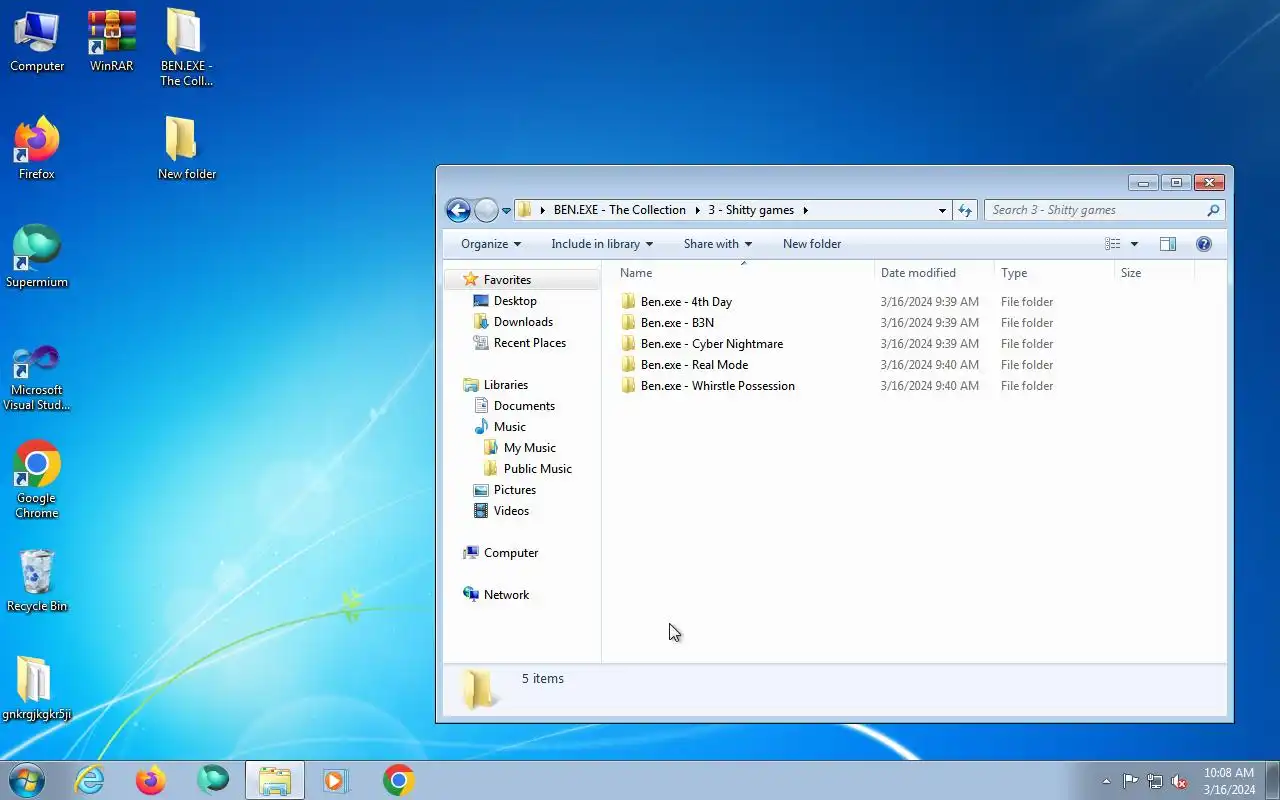Screen dimensions: 1280x800
Task: Select Libraries in the navigation pane
Action: point(505,385)
